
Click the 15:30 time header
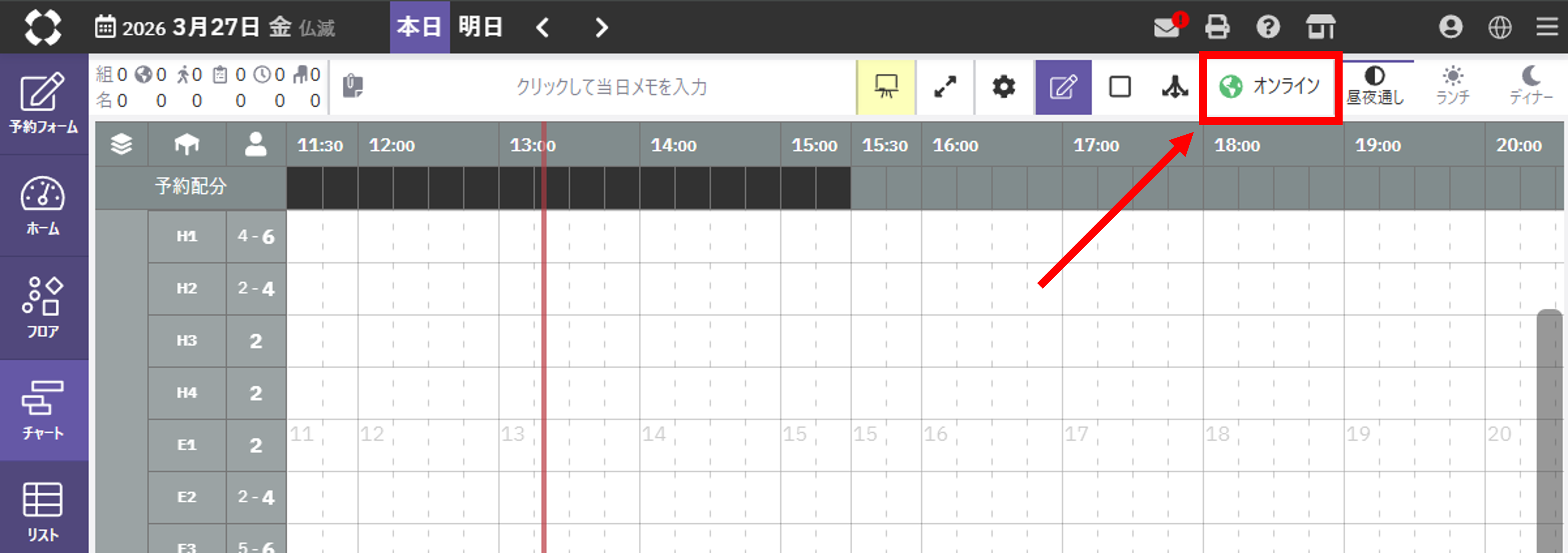click(885, 146)
